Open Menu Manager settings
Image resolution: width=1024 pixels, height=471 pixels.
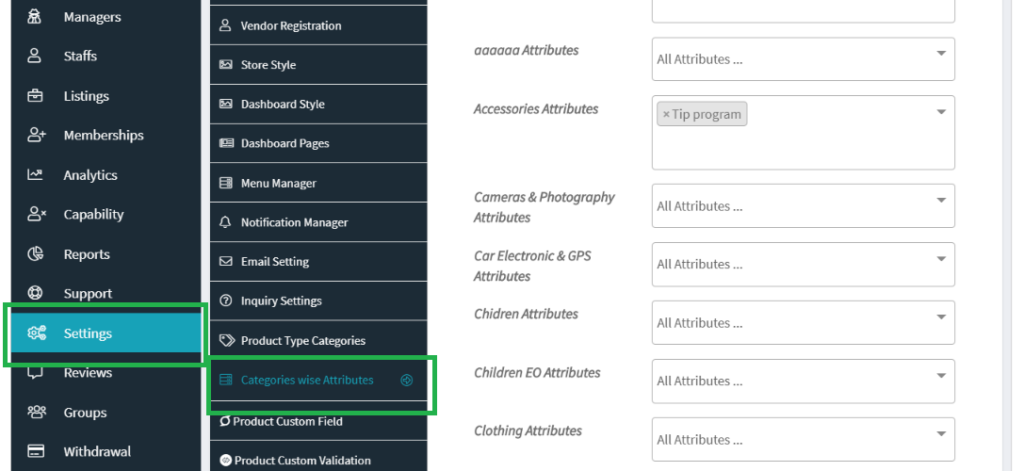[318, 183]
